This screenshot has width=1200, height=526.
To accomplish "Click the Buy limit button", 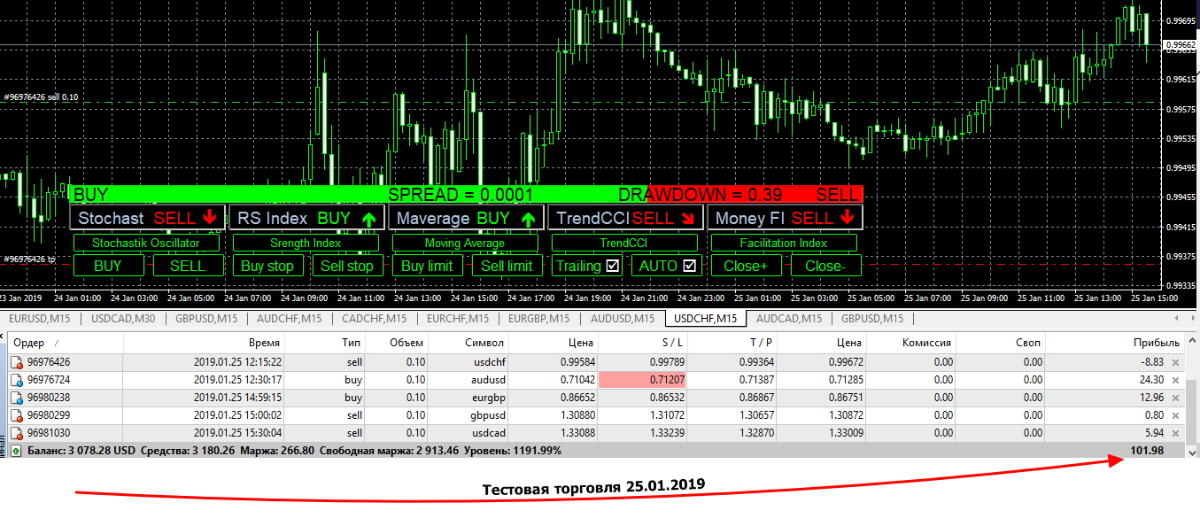I will coord(427,266).
